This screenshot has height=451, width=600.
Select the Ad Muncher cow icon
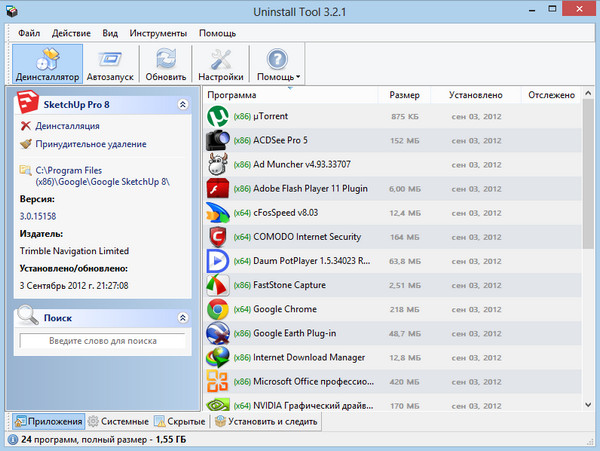(218, 164)
